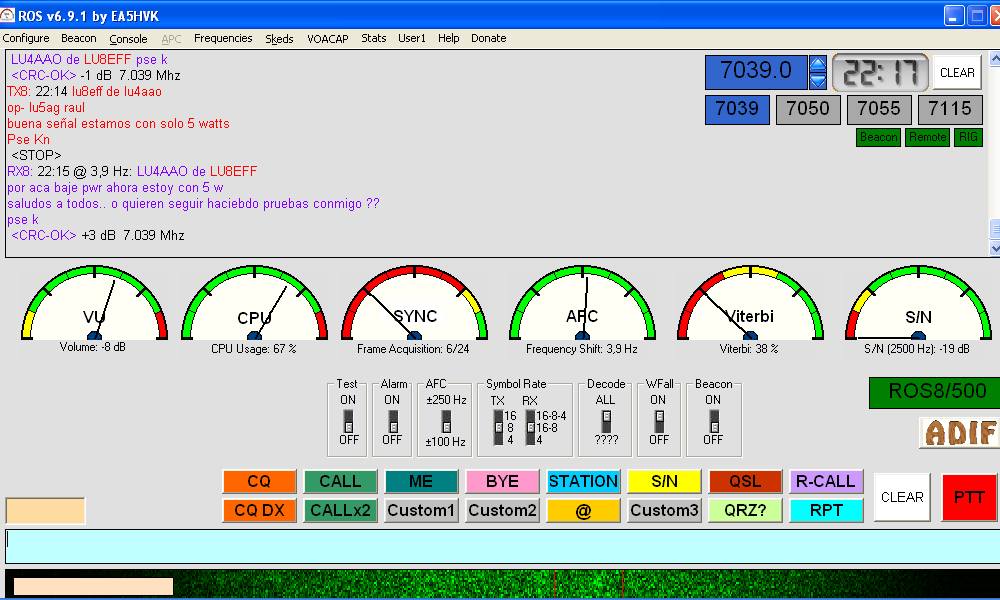Click the STATION macro button

[583, 481]
